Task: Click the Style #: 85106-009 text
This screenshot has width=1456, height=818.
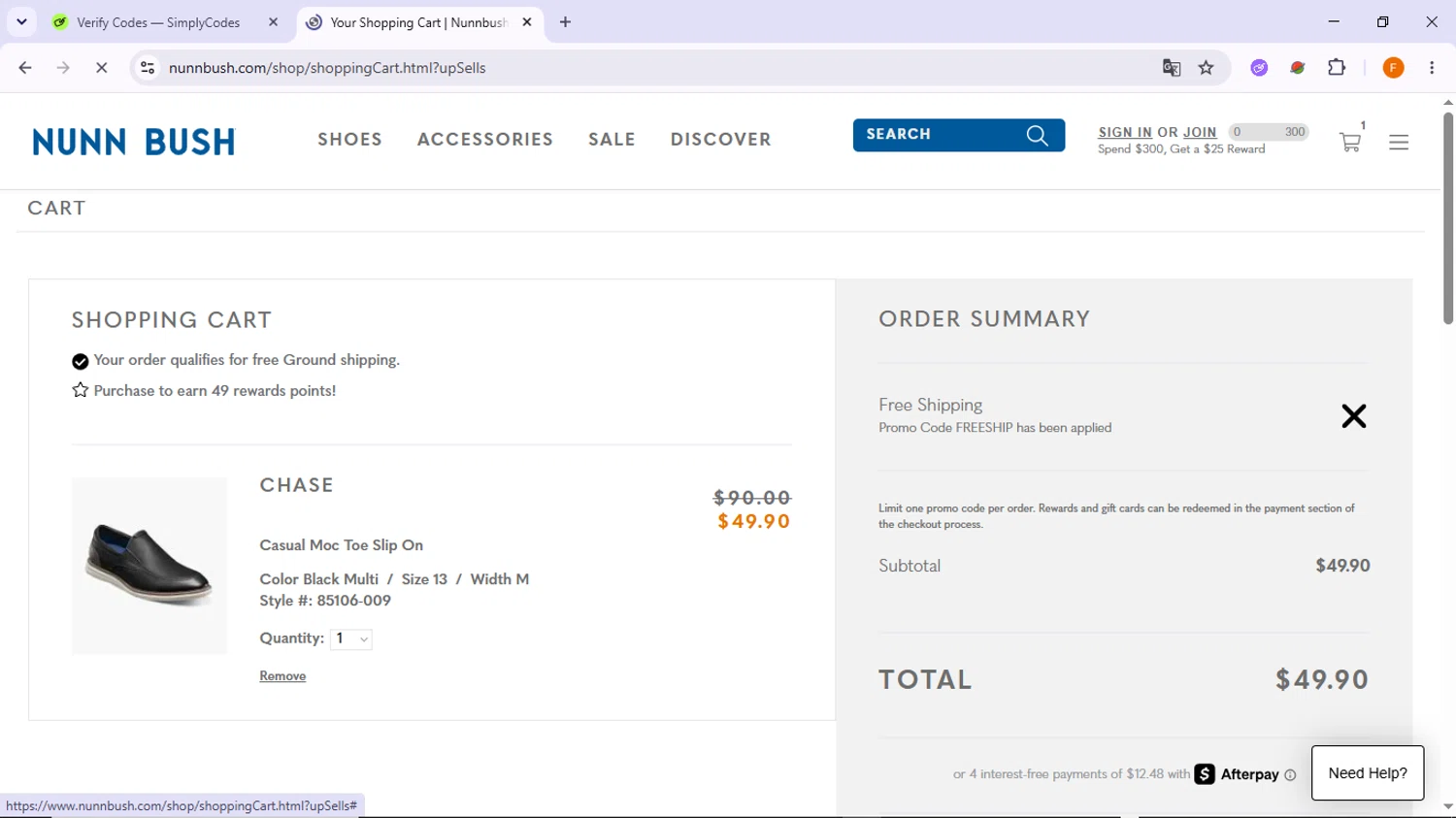Action: point(325,601)
